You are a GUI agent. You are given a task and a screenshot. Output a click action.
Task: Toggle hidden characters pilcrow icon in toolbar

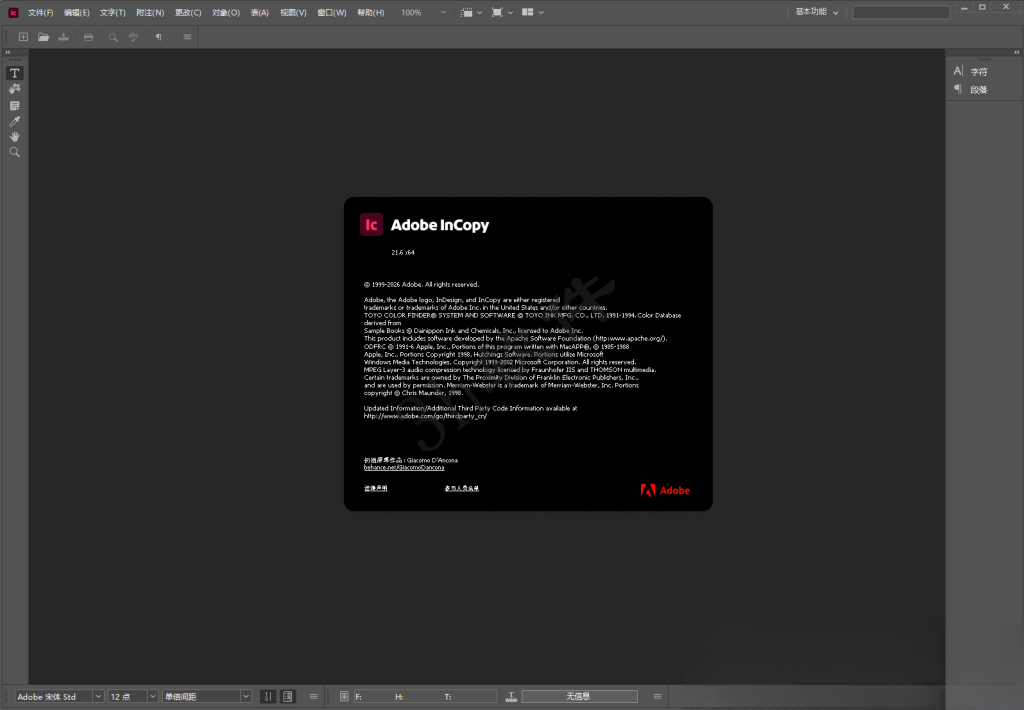click(x=158, y=37)
